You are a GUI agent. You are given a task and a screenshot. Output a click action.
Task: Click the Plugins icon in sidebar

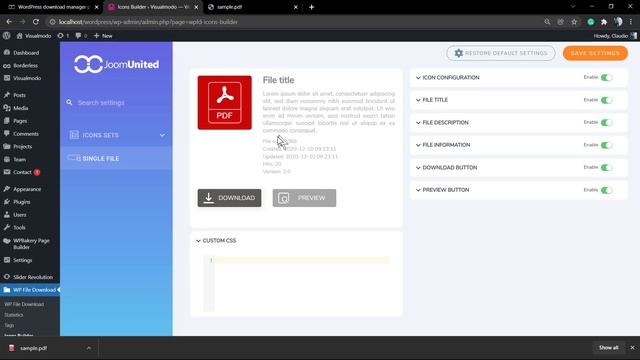tap(7, 202)
